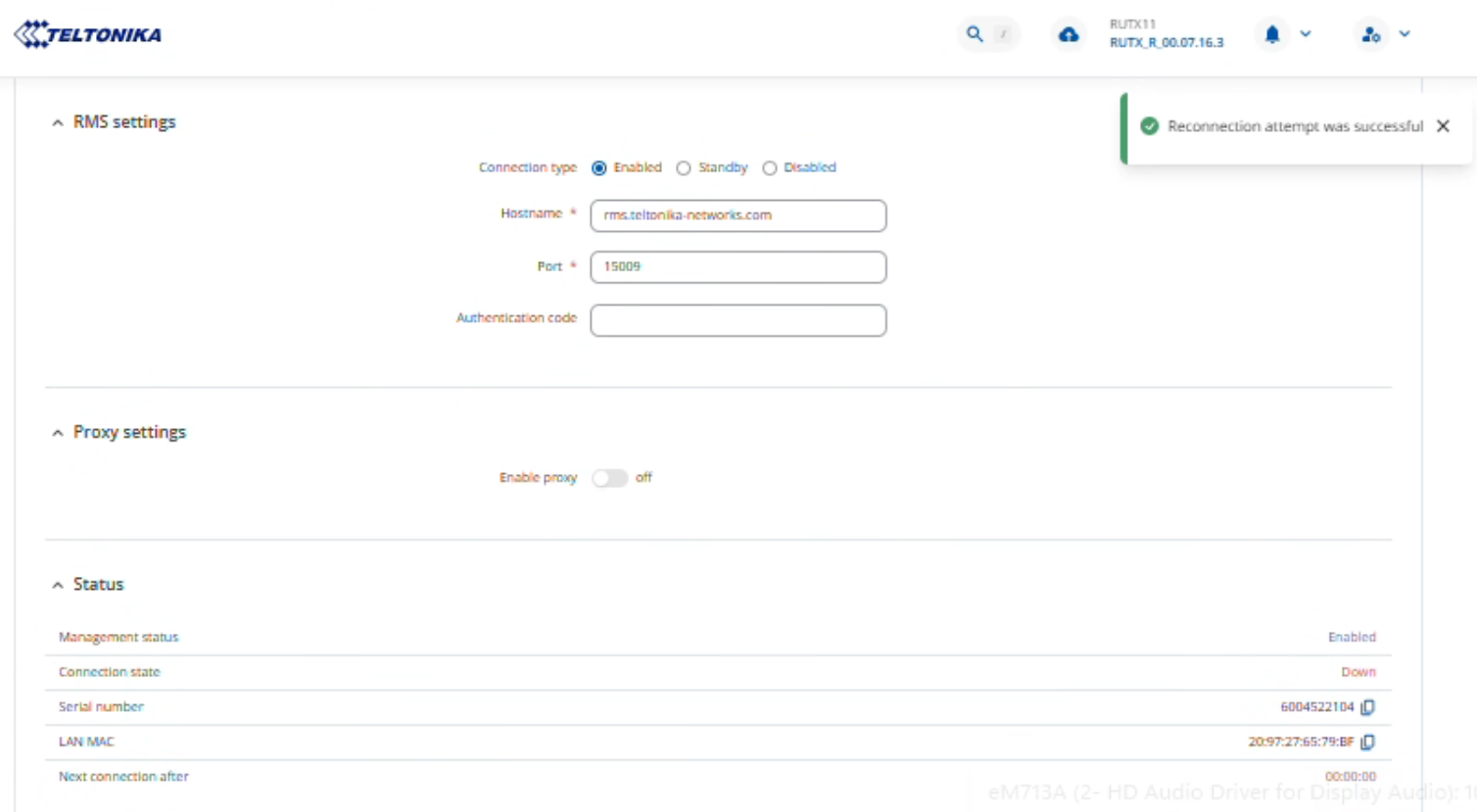Click the cloud firmware update icon
The width and height of the screenshot is (1477, 812).
[1069, 35]
